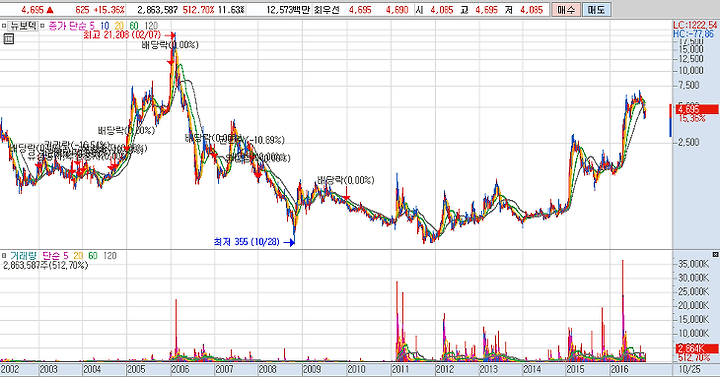Click the 최우선 best quote label

(326, 10)
